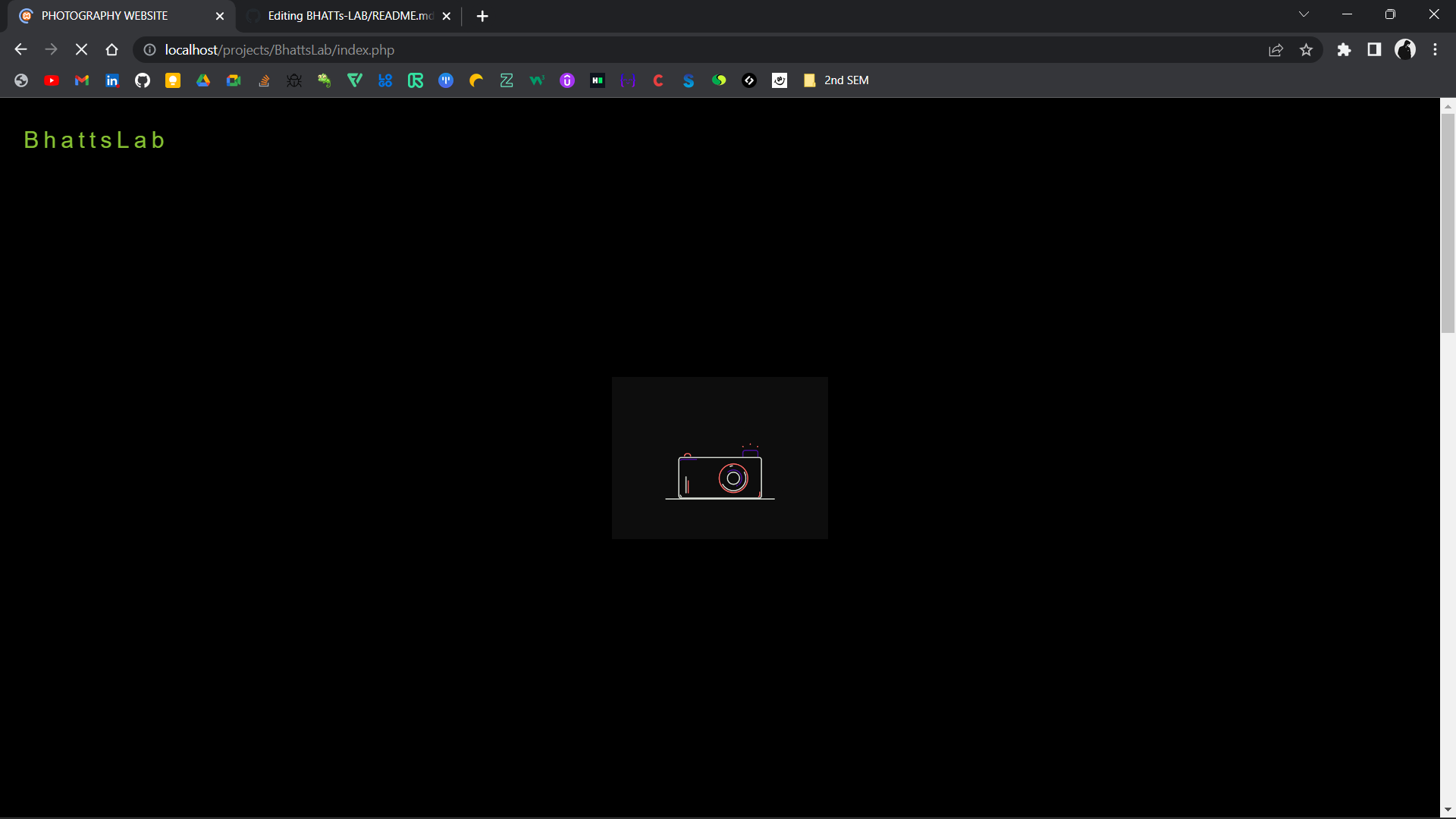Viewport: 1456px width, 819px height.
Task: Open Chrome's three-dot menu
Action: [x=1435, y=50]
